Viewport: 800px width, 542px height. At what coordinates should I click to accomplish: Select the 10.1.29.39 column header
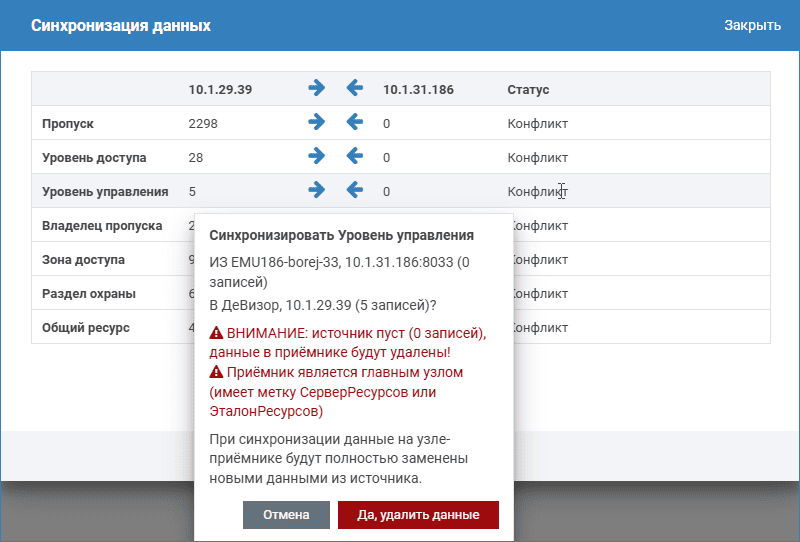(x=220, y=90)
